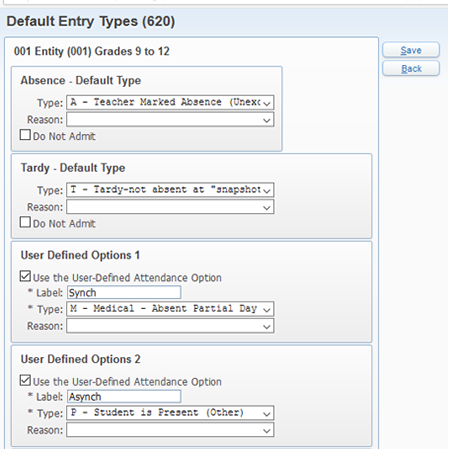Uncheck User-Defined Attendance Option in Options 2
The width and height of the screenshot is (450, 449).
25,380
